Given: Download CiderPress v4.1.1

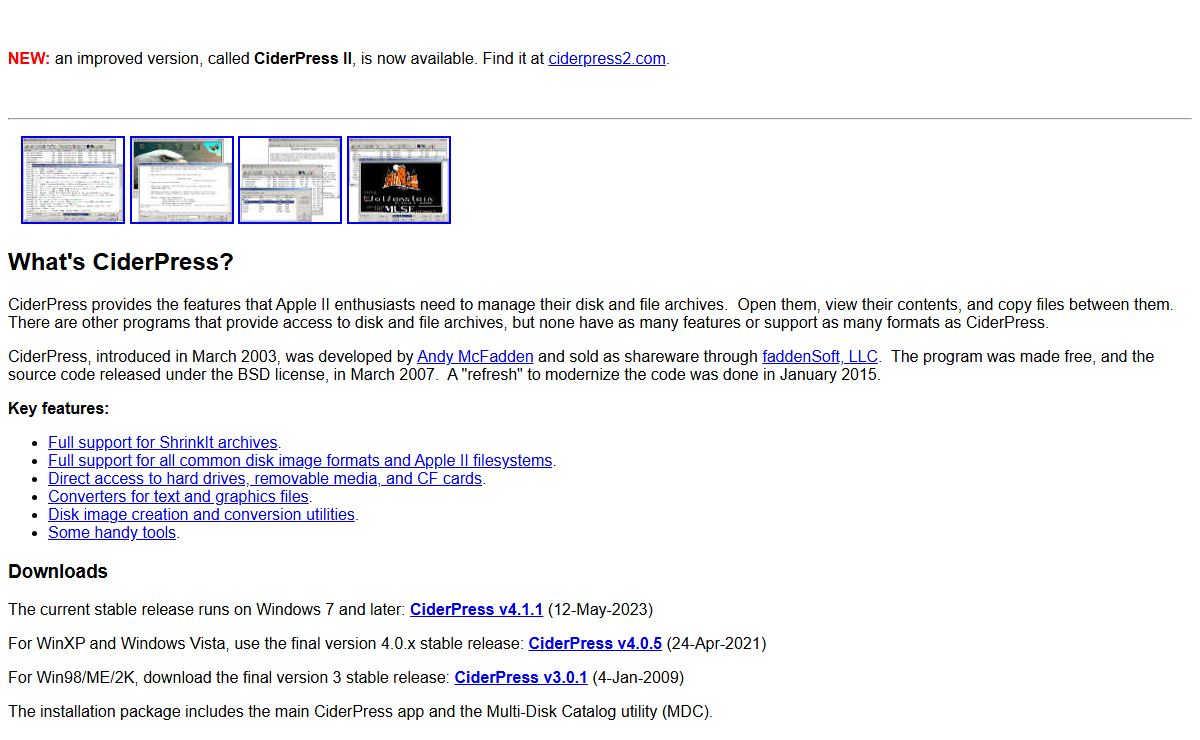Looking at the screenshot, I should pos(476,609).
